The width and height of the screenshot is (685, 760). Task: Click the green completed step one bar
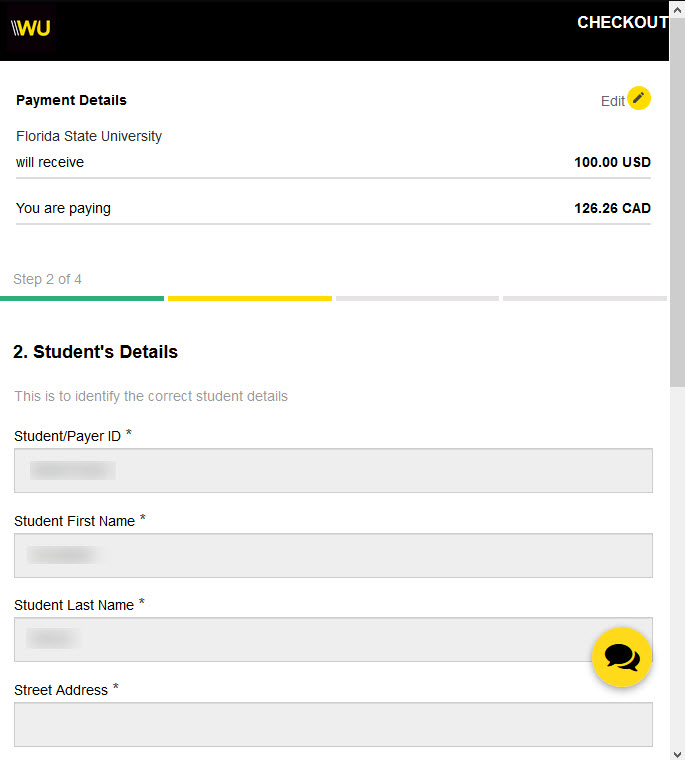click(x=82, y=299)
